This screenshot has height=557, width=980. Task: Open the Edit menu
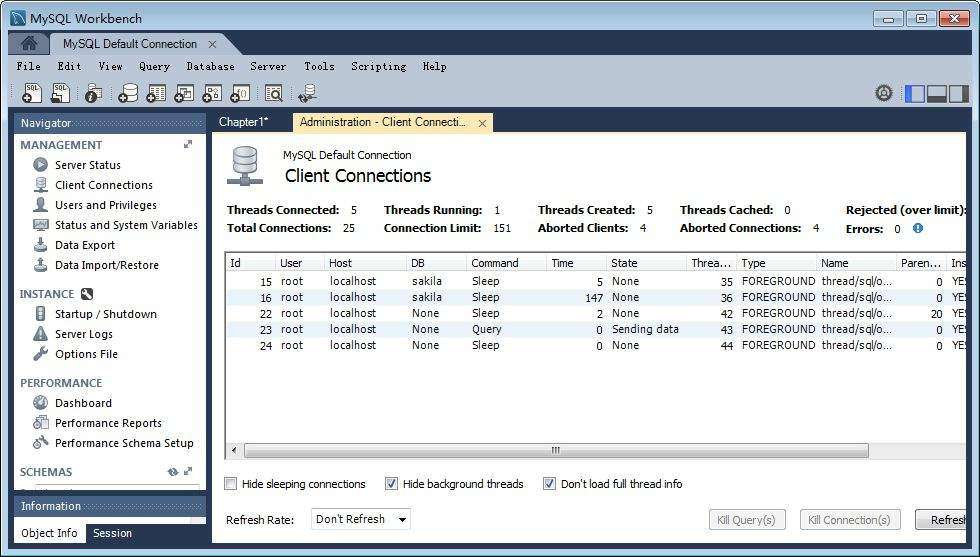tap(69, 66)
